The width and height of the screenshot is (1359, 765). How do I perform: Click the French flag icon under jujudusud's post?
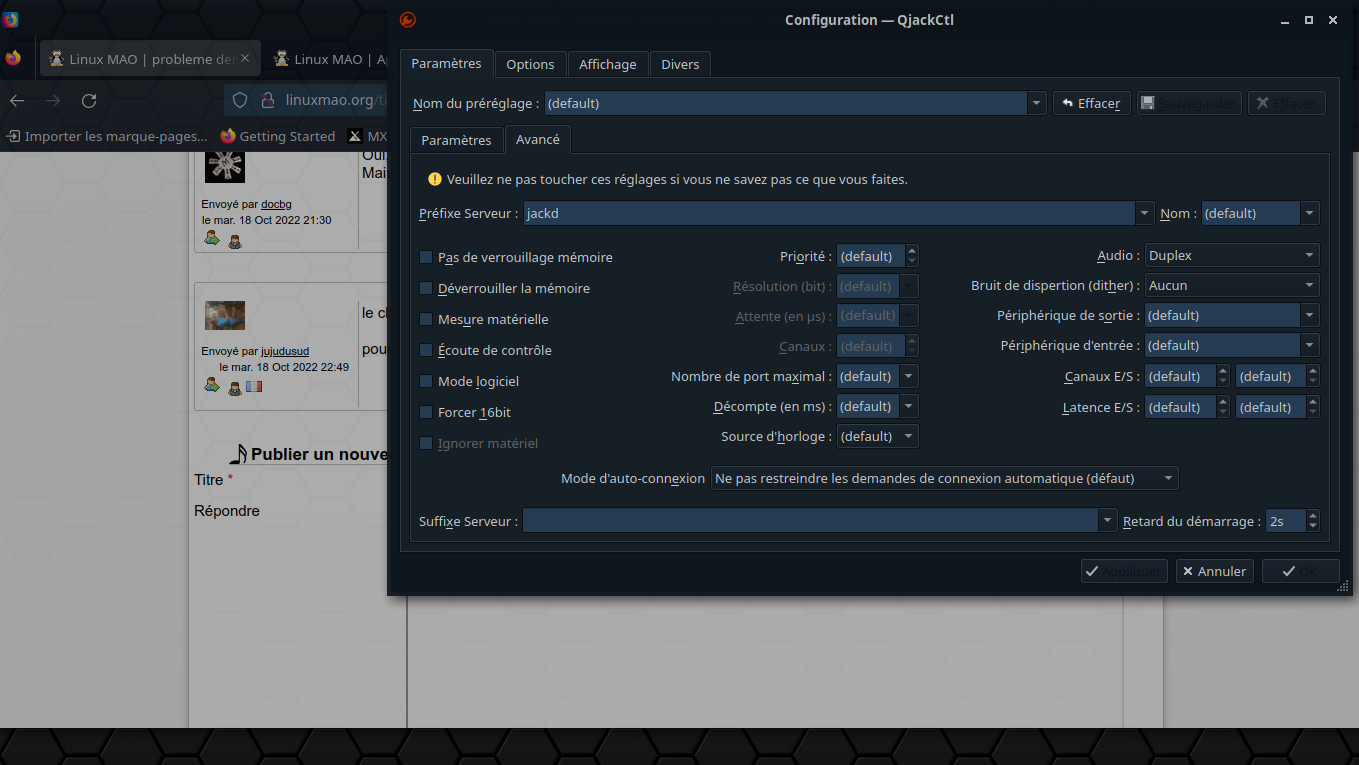(x=254, y=386)
